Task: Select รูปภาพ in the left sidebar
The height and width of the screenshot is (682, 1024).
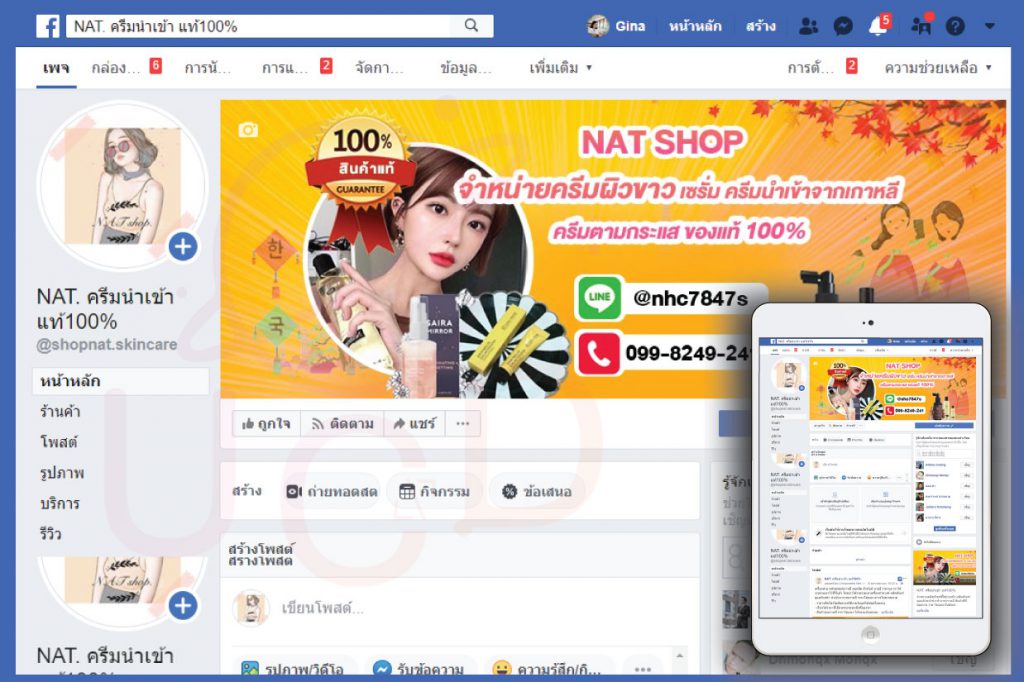Action: click(60, 472)
